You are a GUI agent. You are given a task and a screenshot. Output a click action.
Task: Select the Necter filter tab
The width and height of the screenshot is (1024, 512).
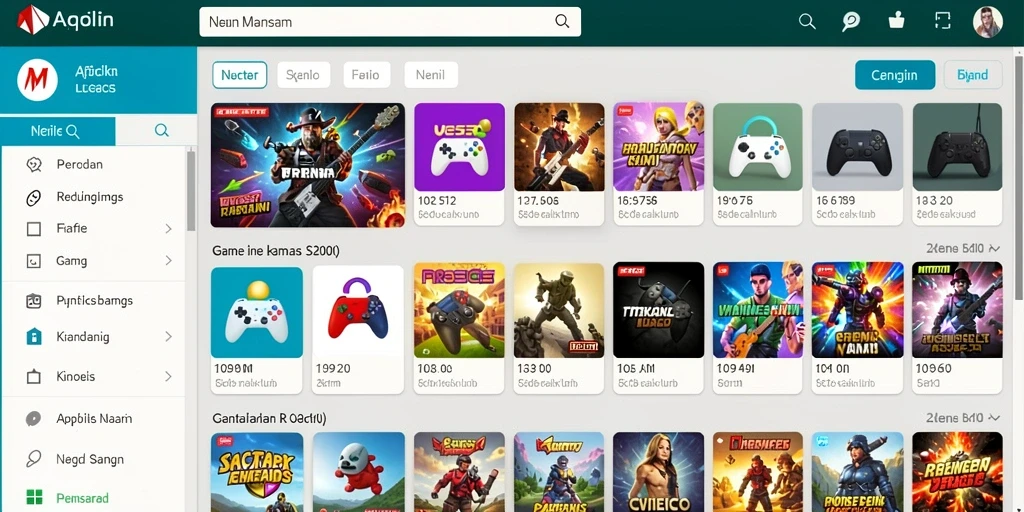240,75
